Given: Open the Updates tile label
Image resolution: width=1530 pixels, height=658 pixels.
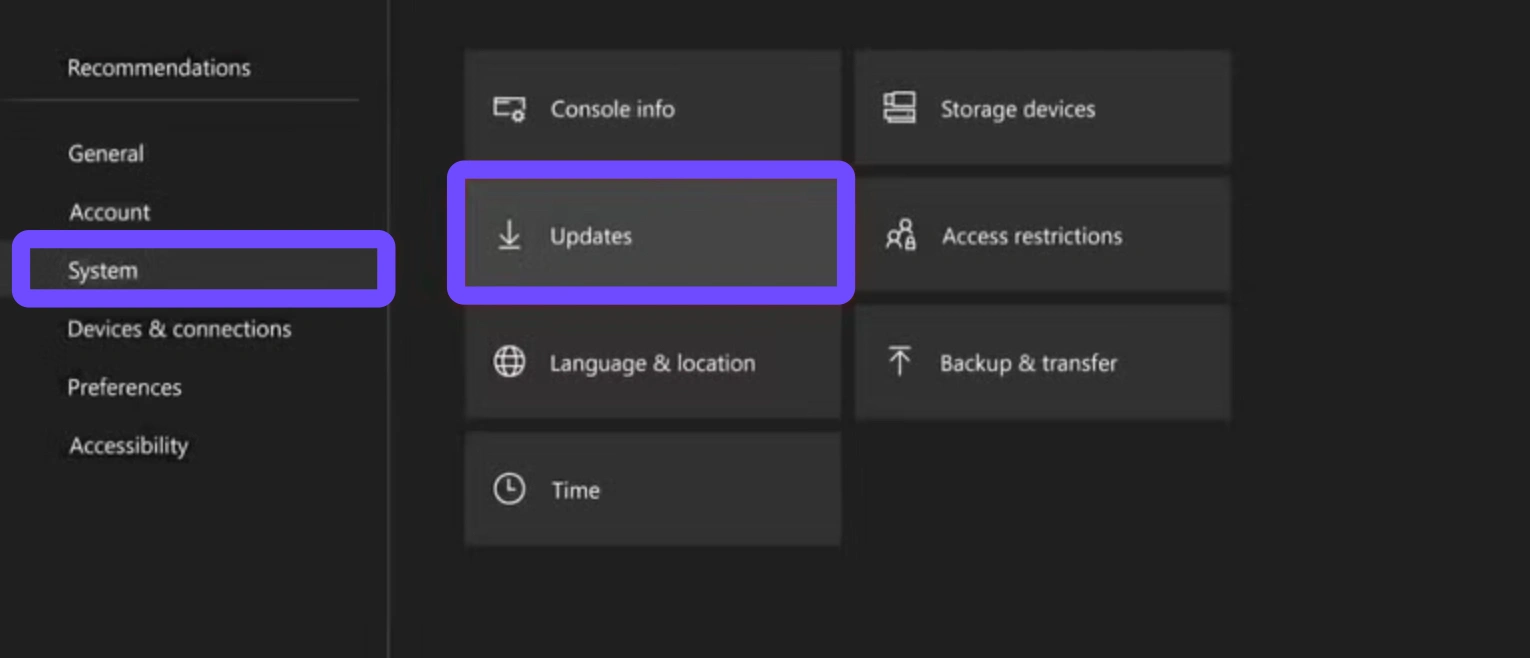Looking at the screenshot, I should [591, 236].
